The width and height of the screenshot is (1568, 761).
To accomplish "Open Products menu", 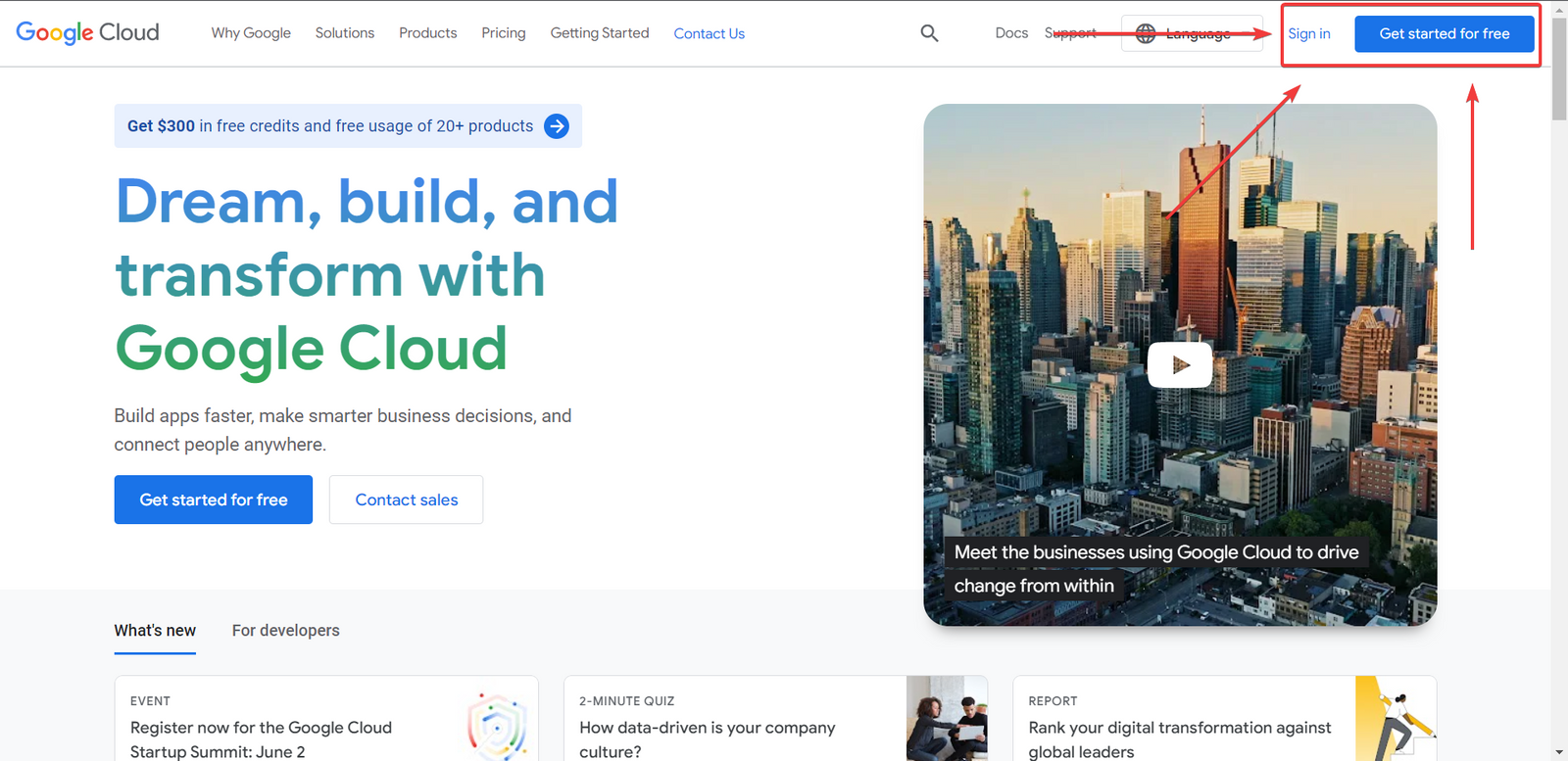I will click(x=428, y=33).
